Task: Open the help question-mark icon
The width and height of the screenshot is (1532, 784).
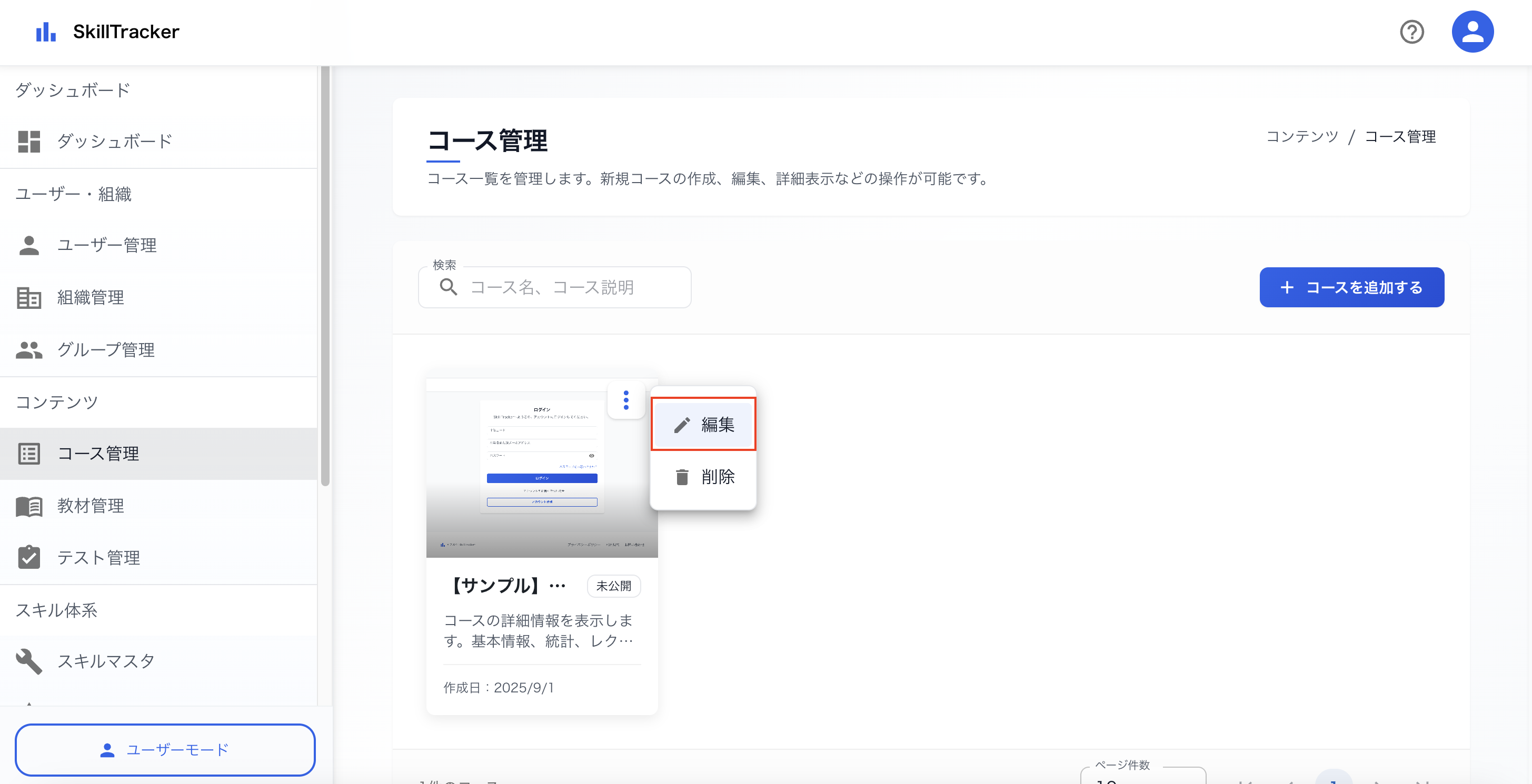Action: (x=1412, y=32)
